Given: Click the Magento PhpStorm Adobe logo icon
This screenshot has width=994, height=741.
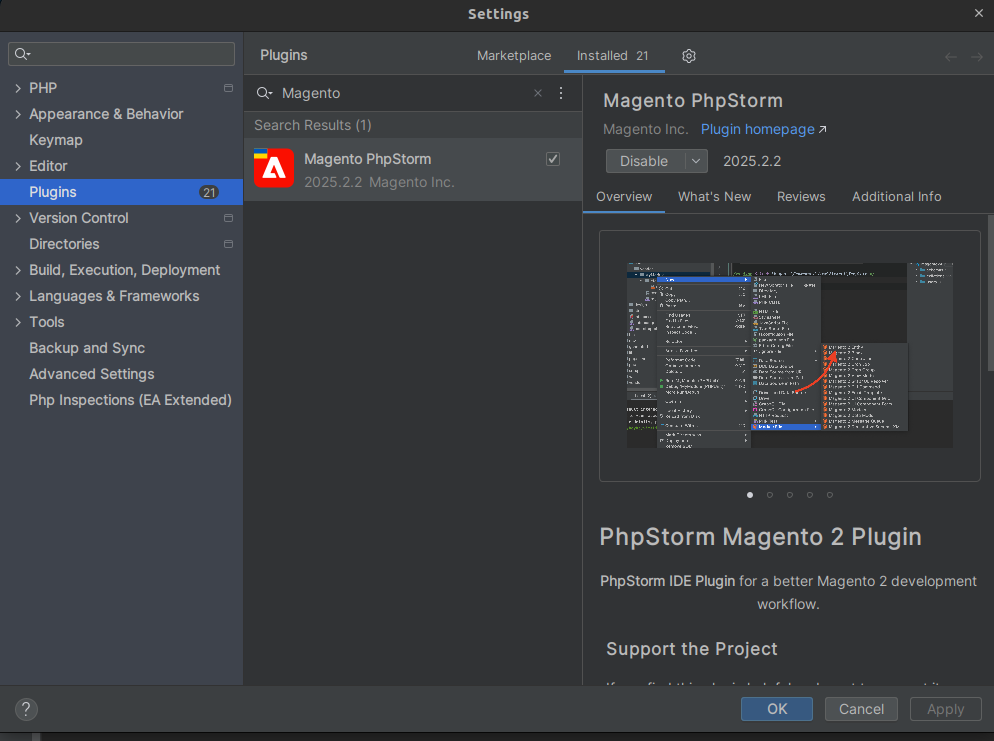Looking at the screenshot, I should coord(273,169).
